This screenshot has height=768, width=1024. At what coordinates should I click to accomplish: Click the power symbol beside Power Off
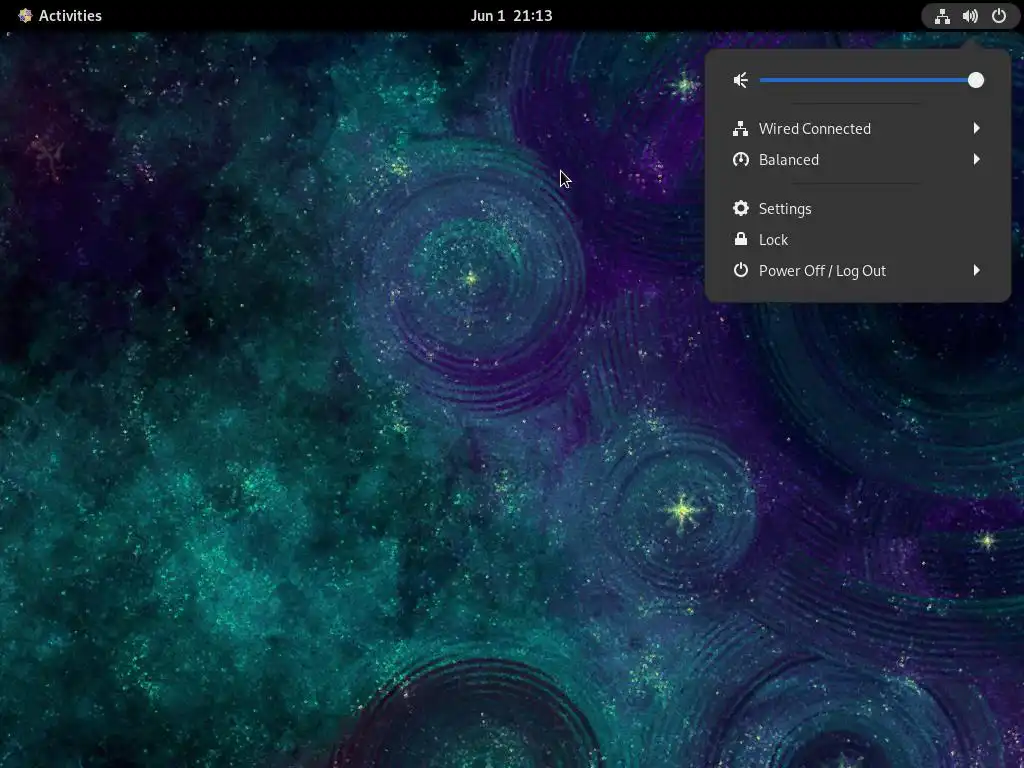click(x=741, y=270)
